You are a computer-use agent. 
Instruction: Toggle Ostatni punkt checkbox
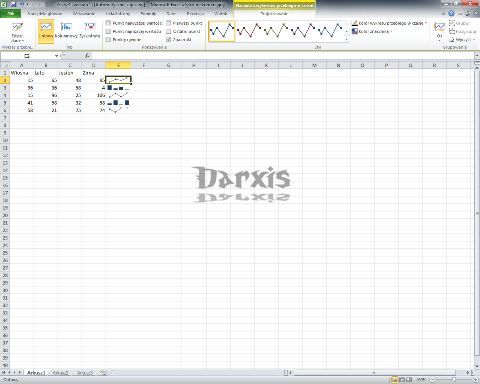point(169,31)
